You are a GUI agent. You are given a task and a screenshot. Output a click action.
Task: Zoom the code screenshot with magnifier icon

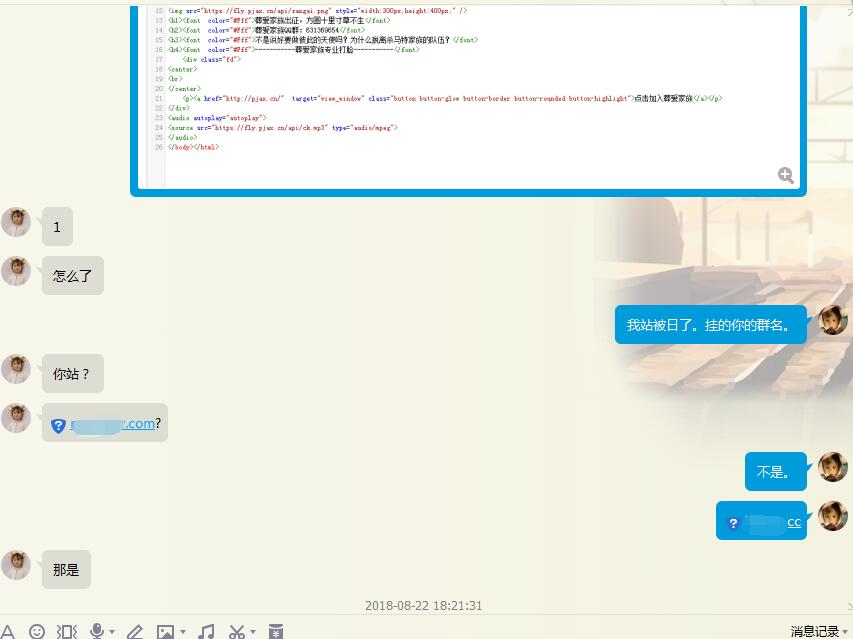[786, 175]
